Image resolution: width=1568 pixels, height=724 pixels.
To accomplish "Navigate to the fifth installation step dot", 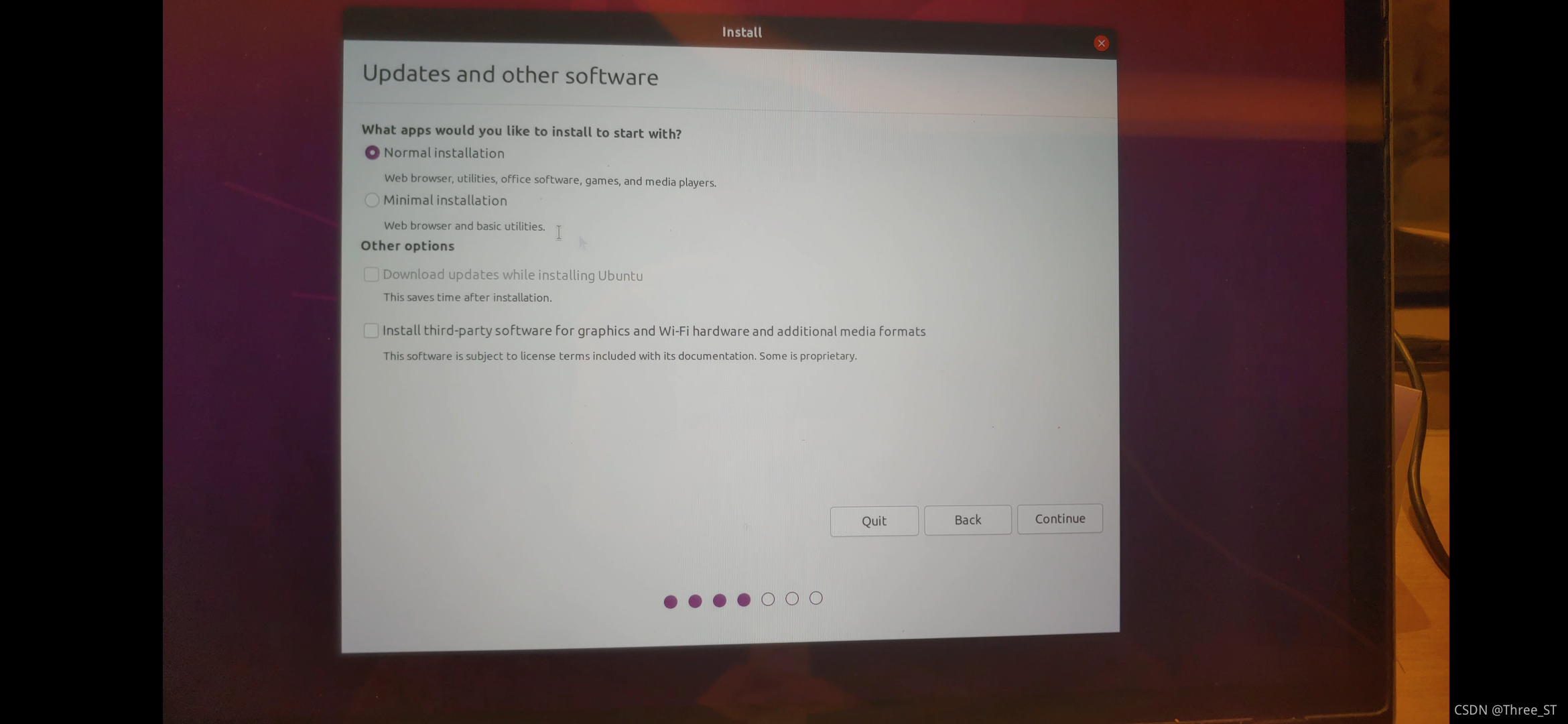I will coord(768,598).
